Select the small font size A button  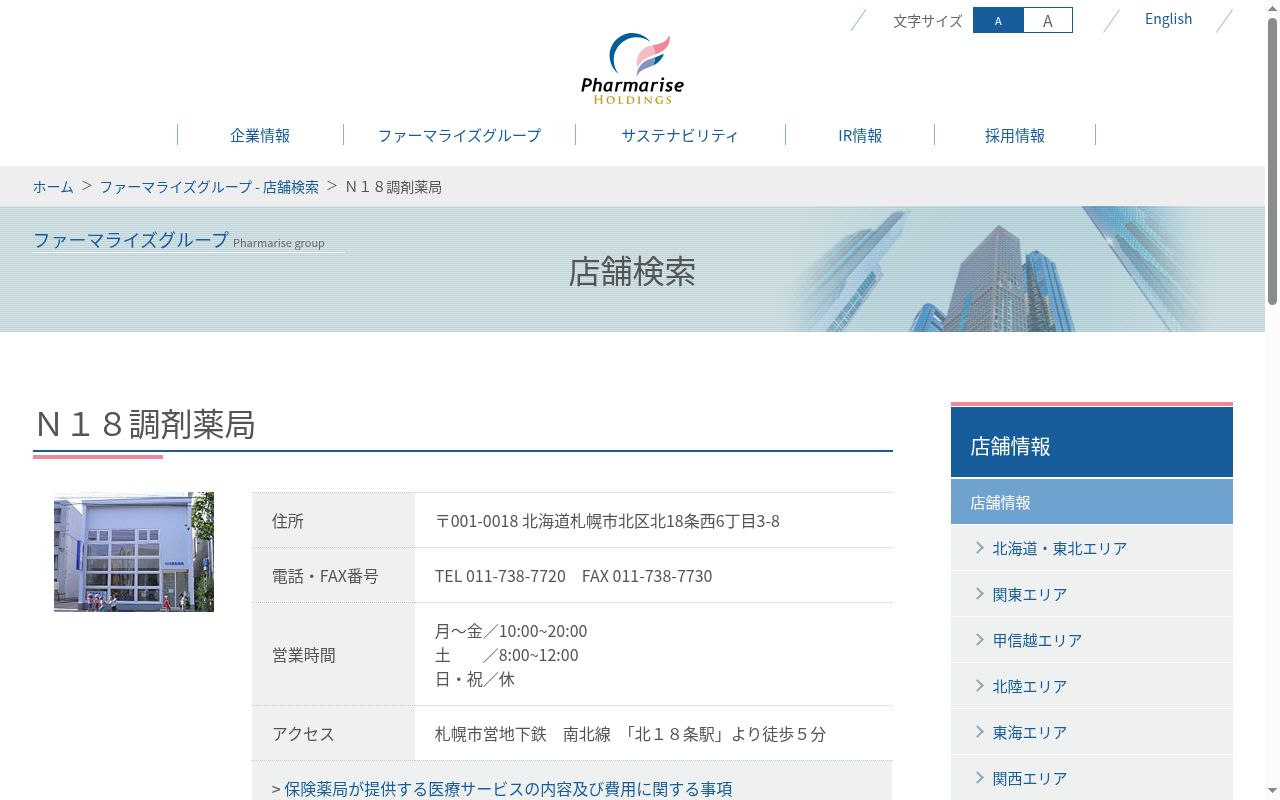998,20
